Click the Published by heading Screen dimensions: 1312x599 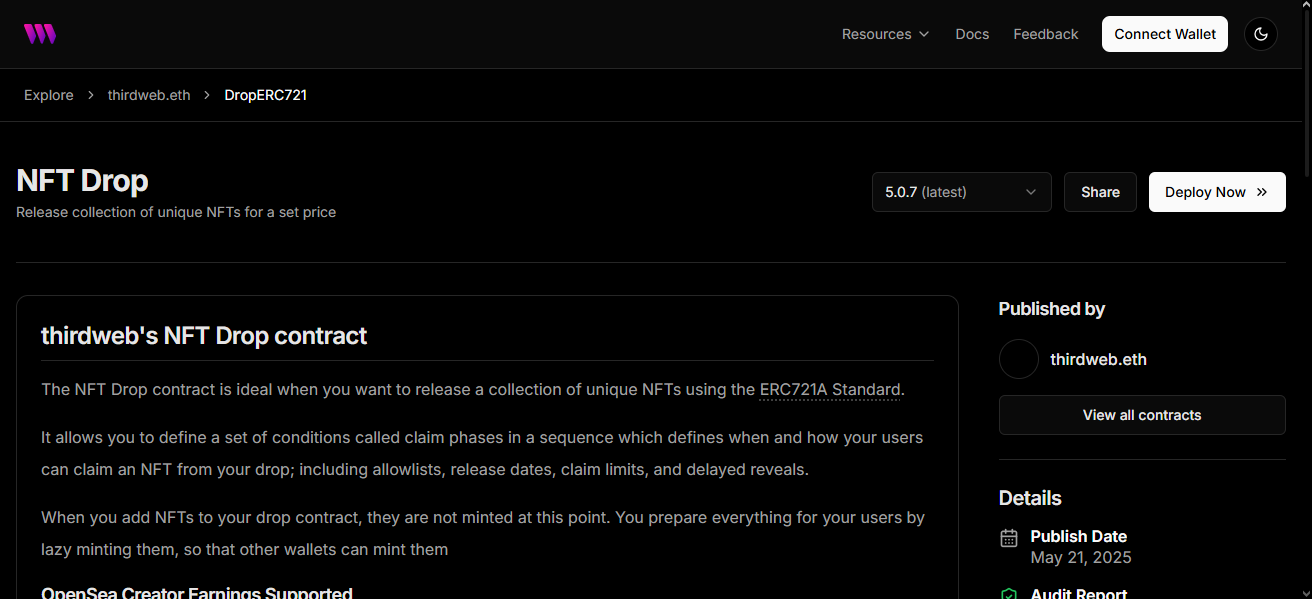1052,309
